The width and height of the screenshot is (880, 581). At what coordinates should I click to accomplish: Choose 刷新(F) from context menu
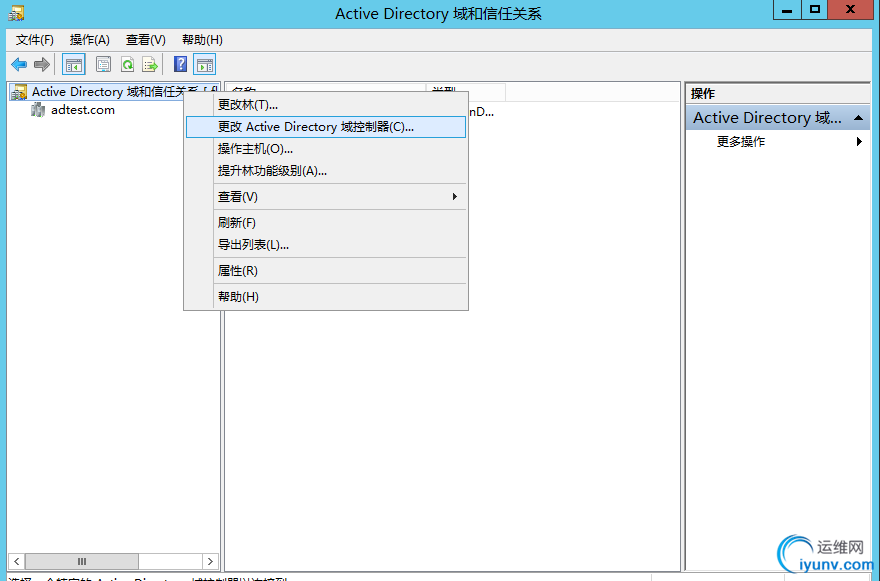326,223
